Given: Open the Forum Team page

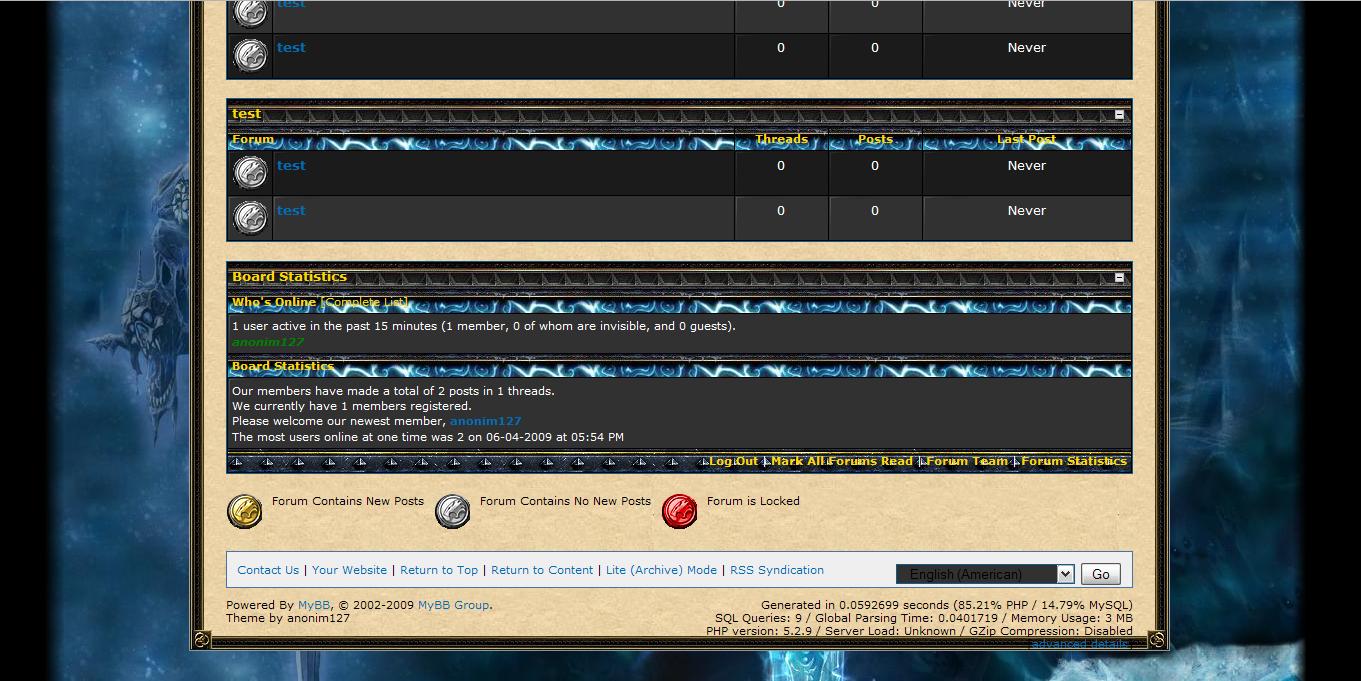Looking at the screenshot, I should click(967, 461).
